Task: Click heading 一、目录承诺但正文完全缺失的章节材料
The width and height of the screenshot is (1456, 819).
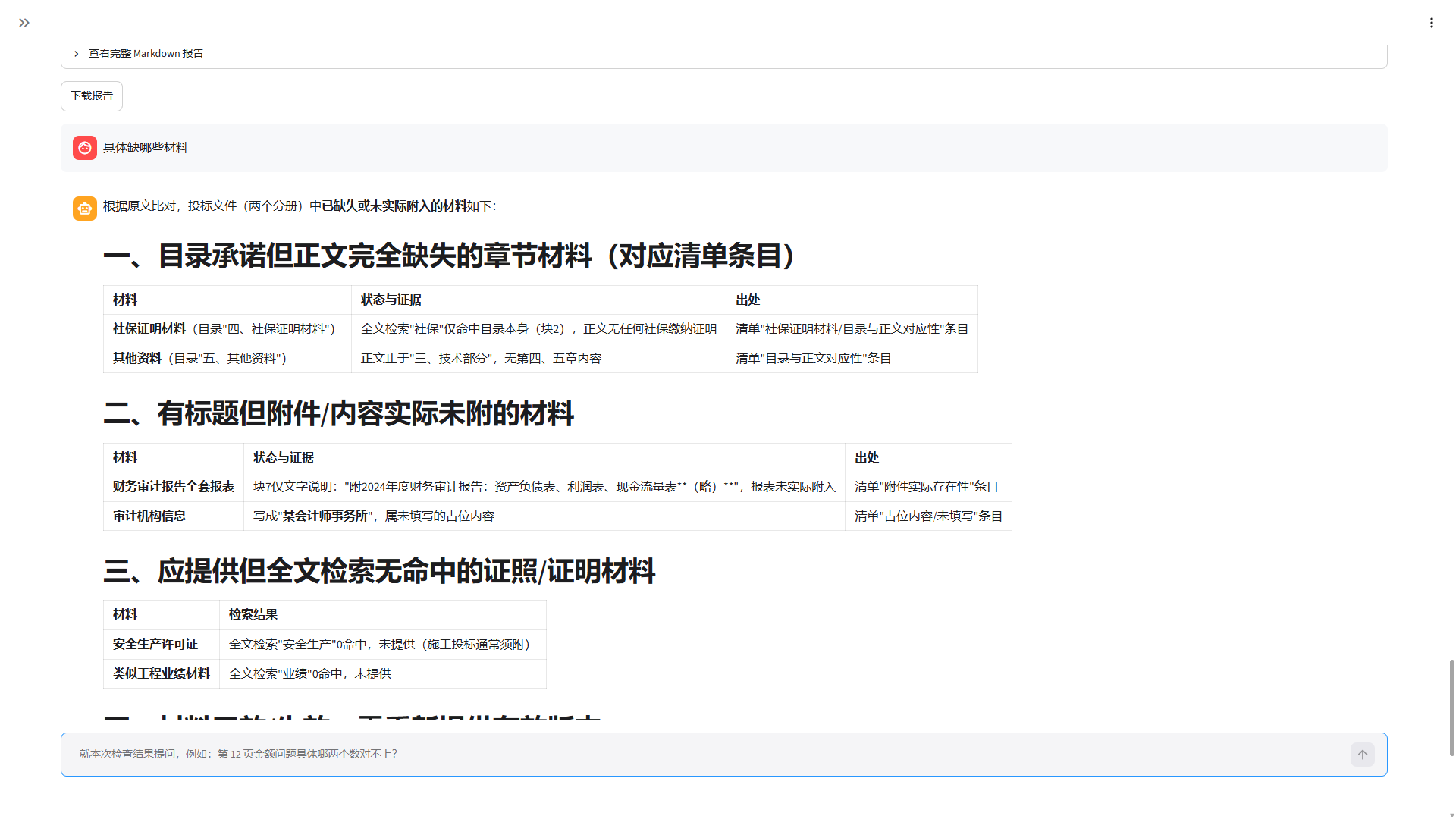Action: pos(450,256)
